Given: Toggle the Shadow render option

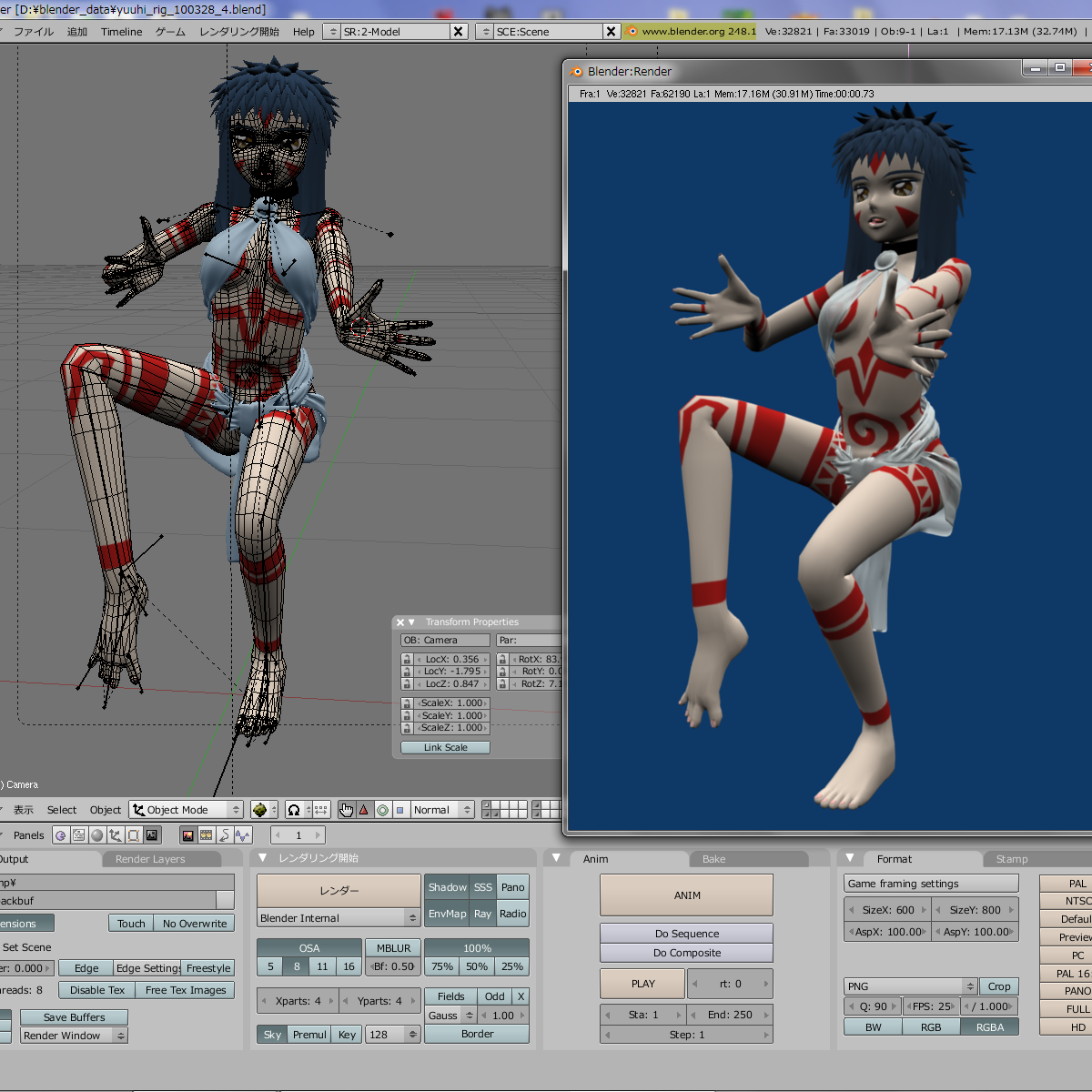Looking at the screenshot, I should (448, 887).
